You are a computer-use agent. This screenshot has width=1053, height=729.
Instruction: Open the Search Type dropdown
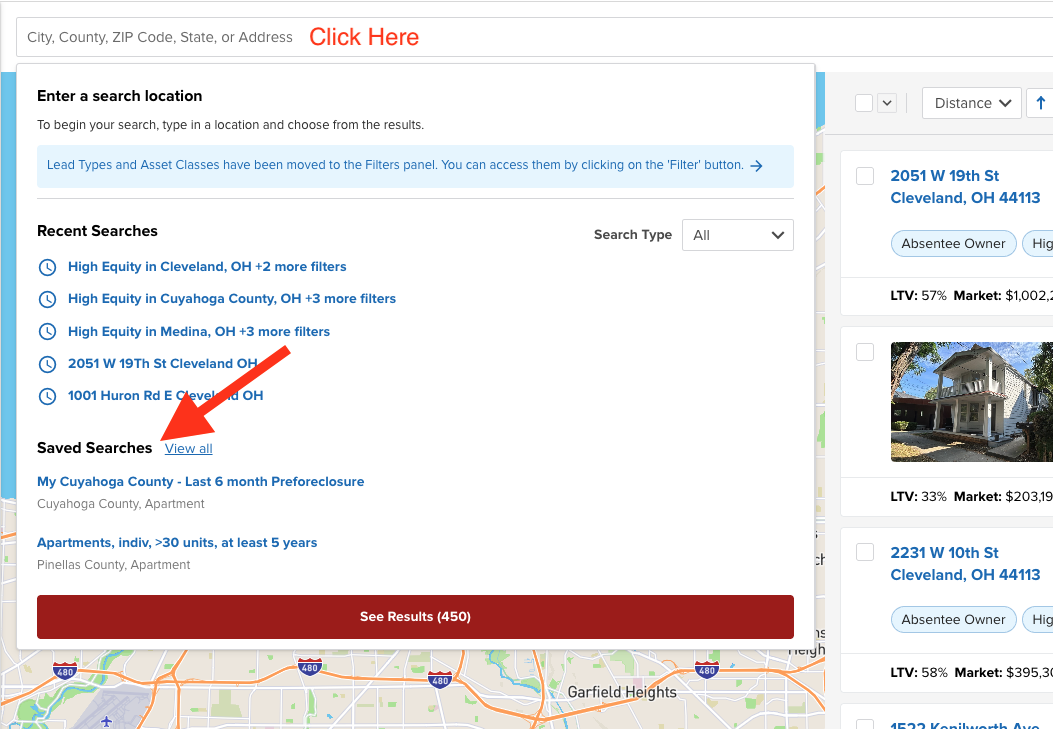(x=737, y=235)
